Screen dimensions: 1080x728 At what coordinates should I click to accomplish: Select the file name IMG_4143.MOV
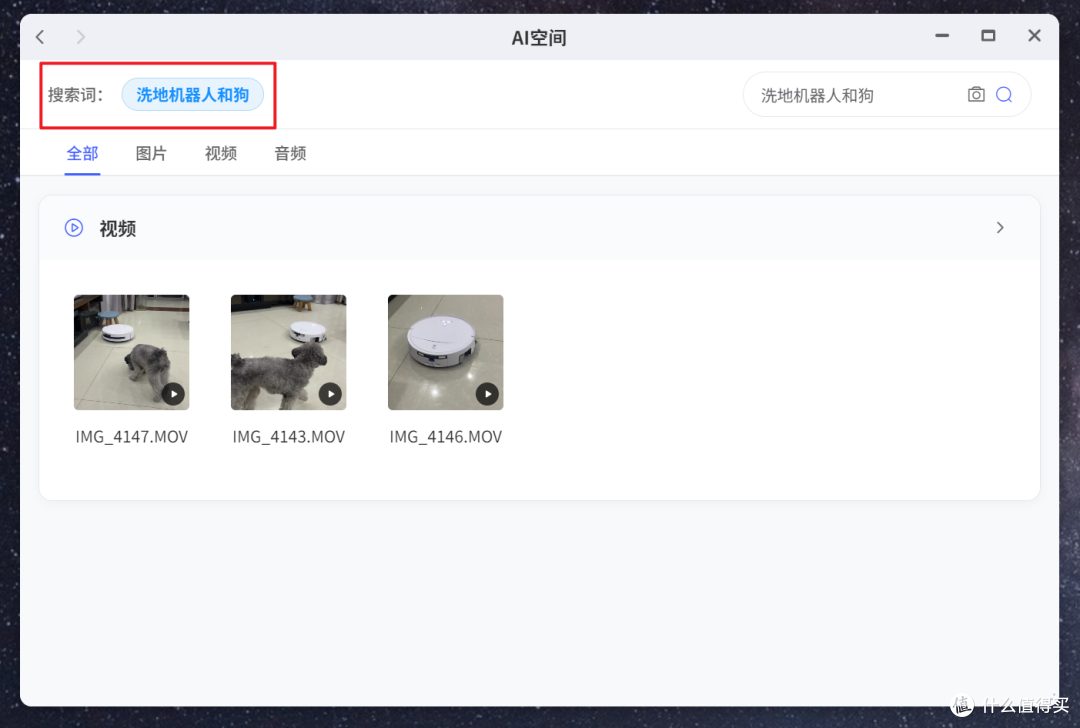(x=289, y=437)
